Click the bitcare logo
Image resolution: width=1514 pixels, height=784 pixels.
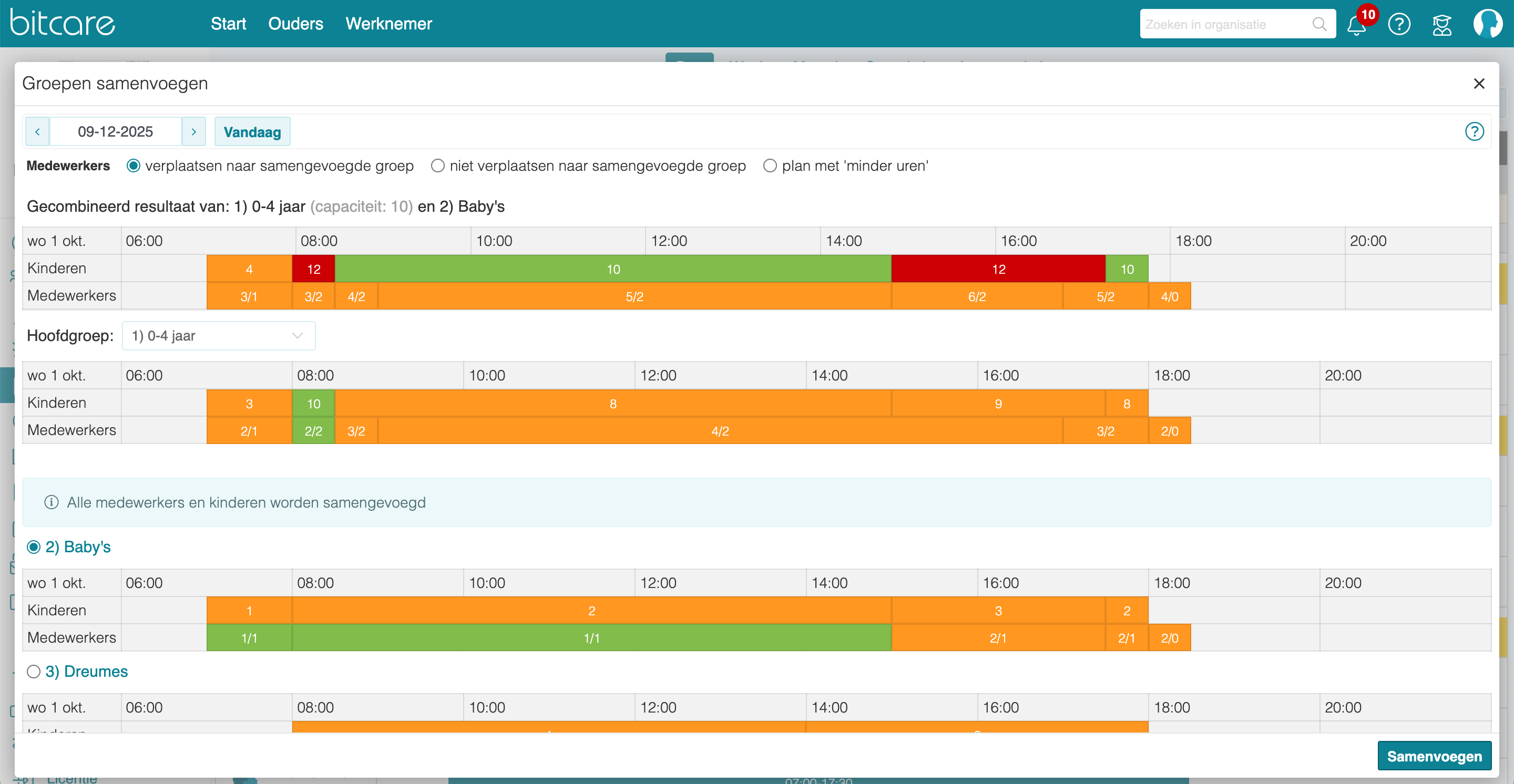point(63,24)
